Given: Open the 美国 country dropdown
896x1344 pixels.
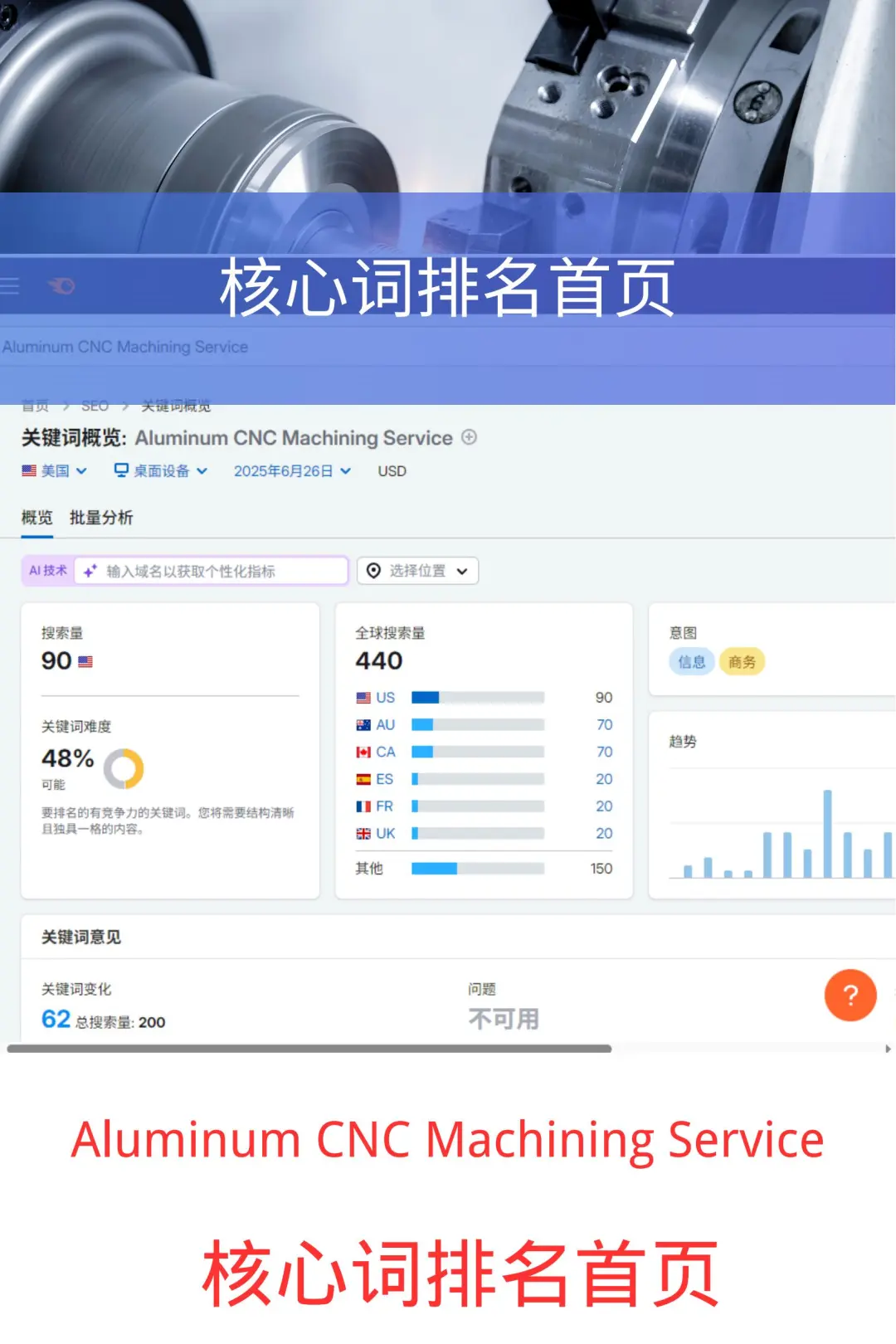Looking at the screenshot, I should [55, 470].
